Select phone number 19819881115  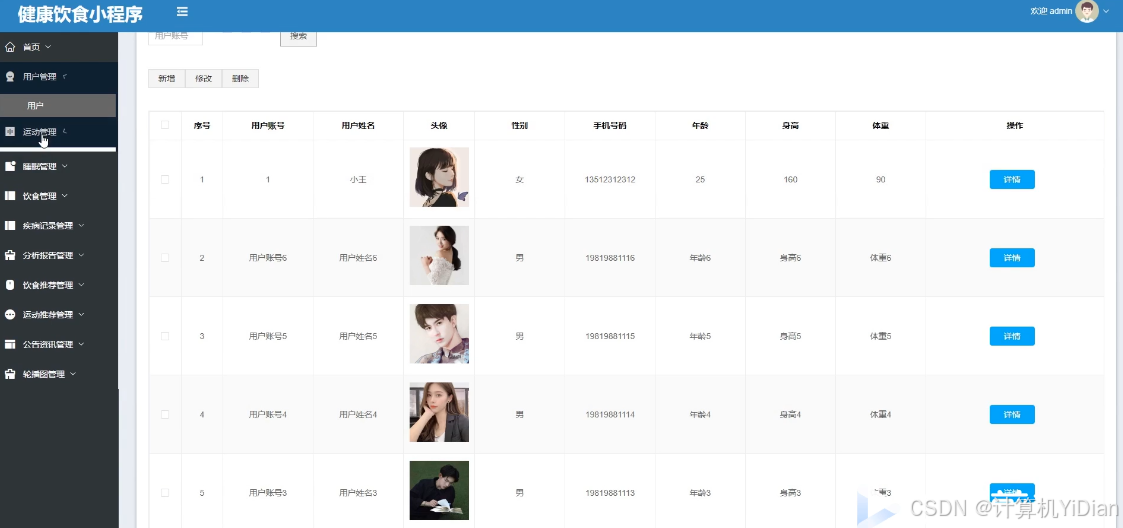click(610, 336)
